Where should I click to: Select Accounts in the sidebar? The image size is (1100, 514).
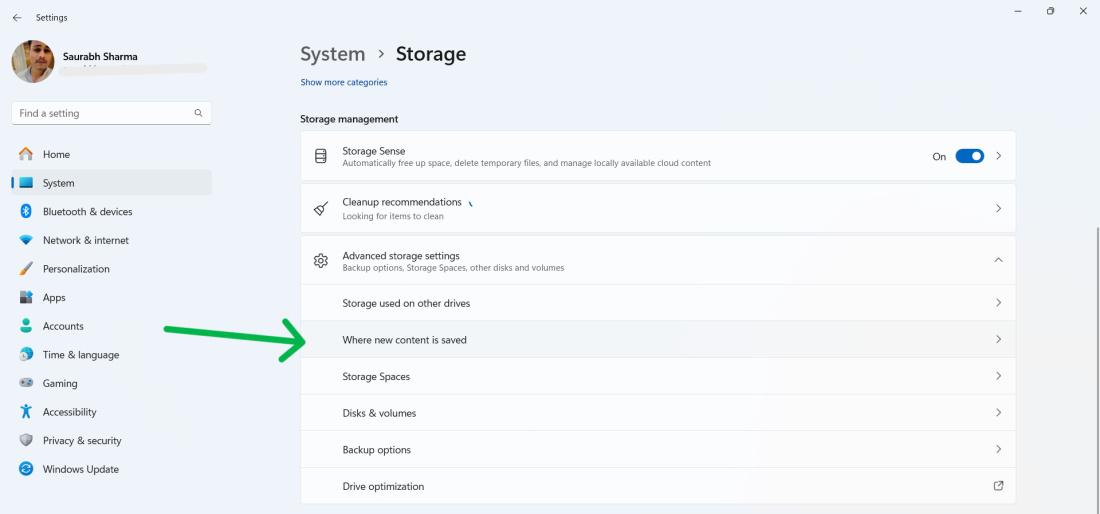pyautogui.click(x=63, y=326)
